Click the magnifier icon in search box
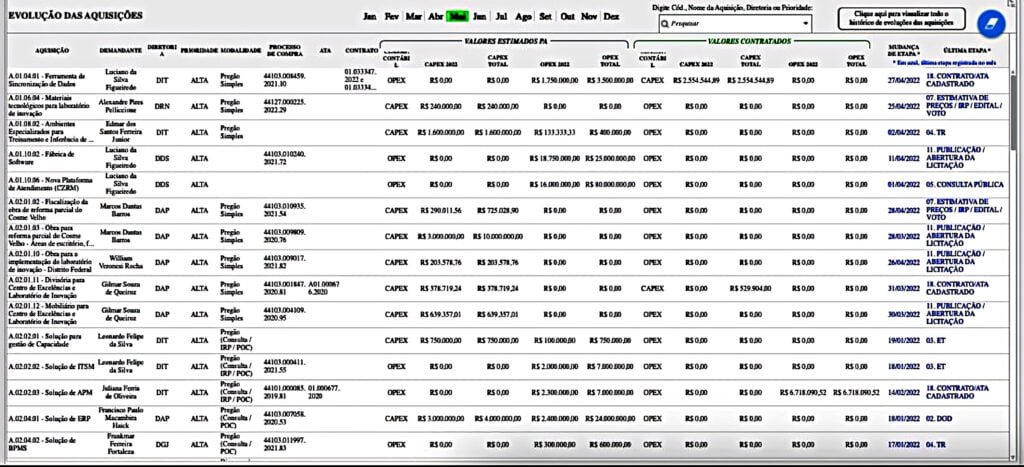This screenshot has width=1024, height=467. point(651,22)
